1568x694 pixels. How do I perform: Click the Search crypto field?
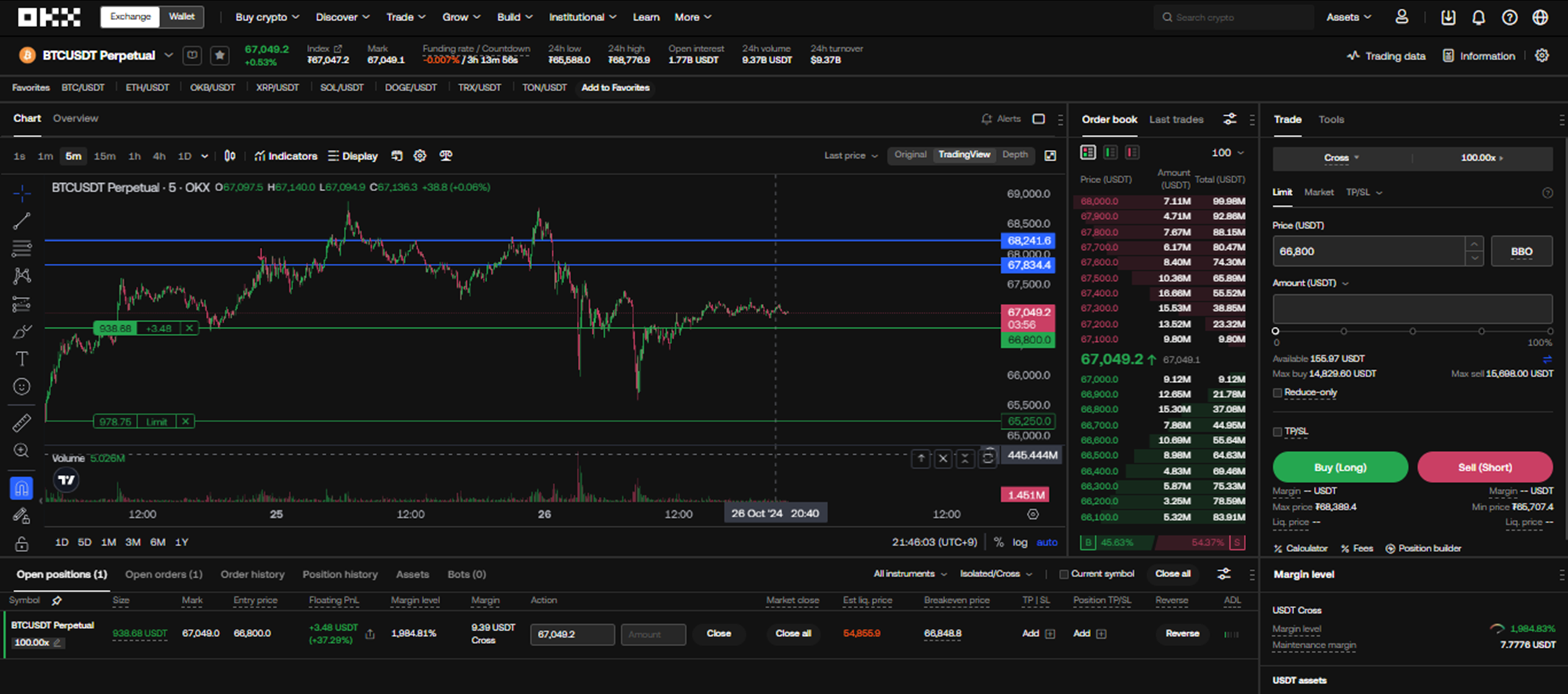[1234, 17]
